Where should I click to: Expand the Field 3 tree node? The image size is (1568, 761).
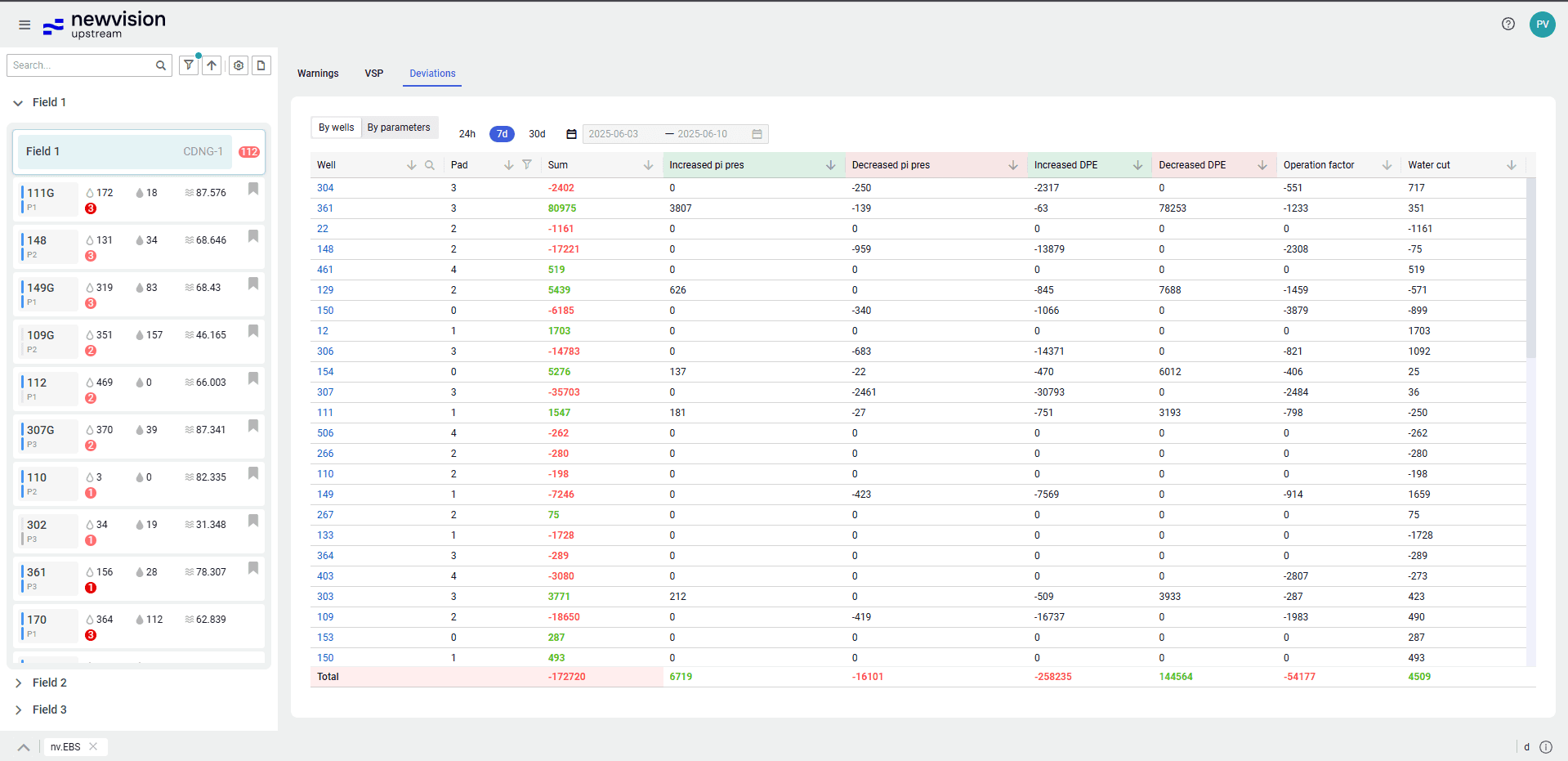click(18, 710)
